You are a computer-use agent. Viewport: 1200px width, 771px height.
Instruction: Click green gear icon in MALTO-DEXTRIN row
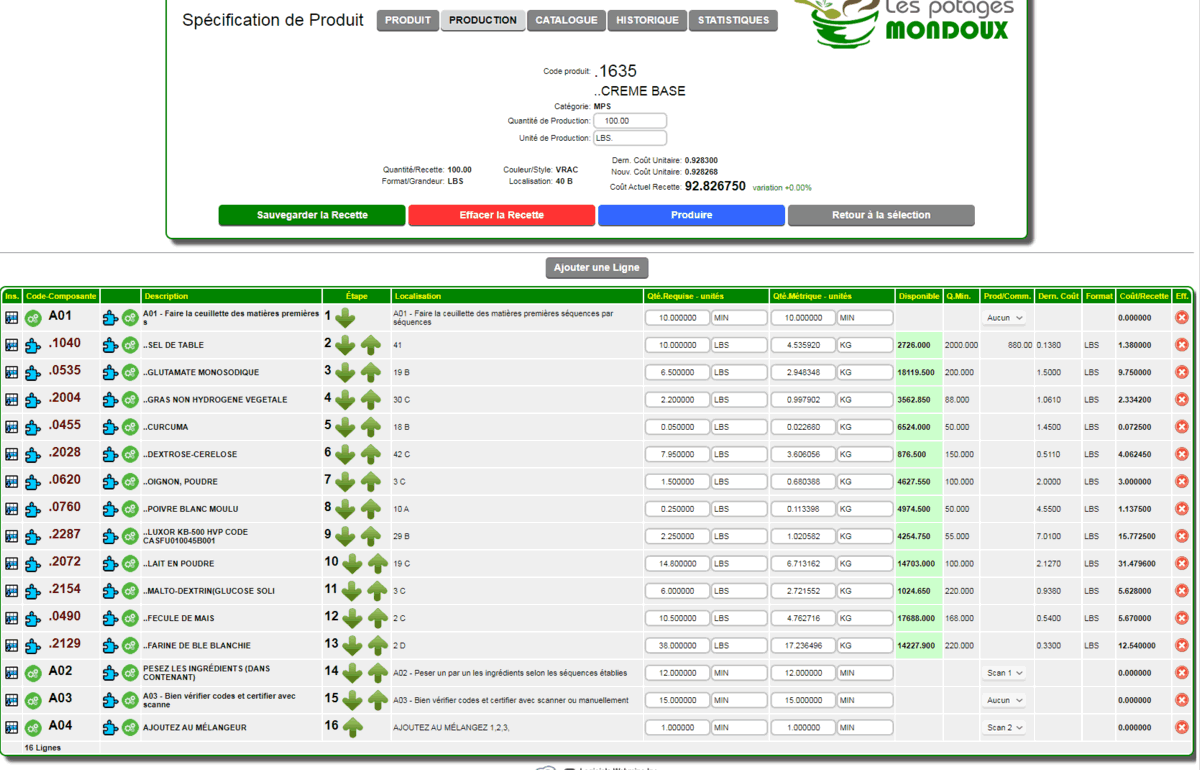[x=130, y=591]
